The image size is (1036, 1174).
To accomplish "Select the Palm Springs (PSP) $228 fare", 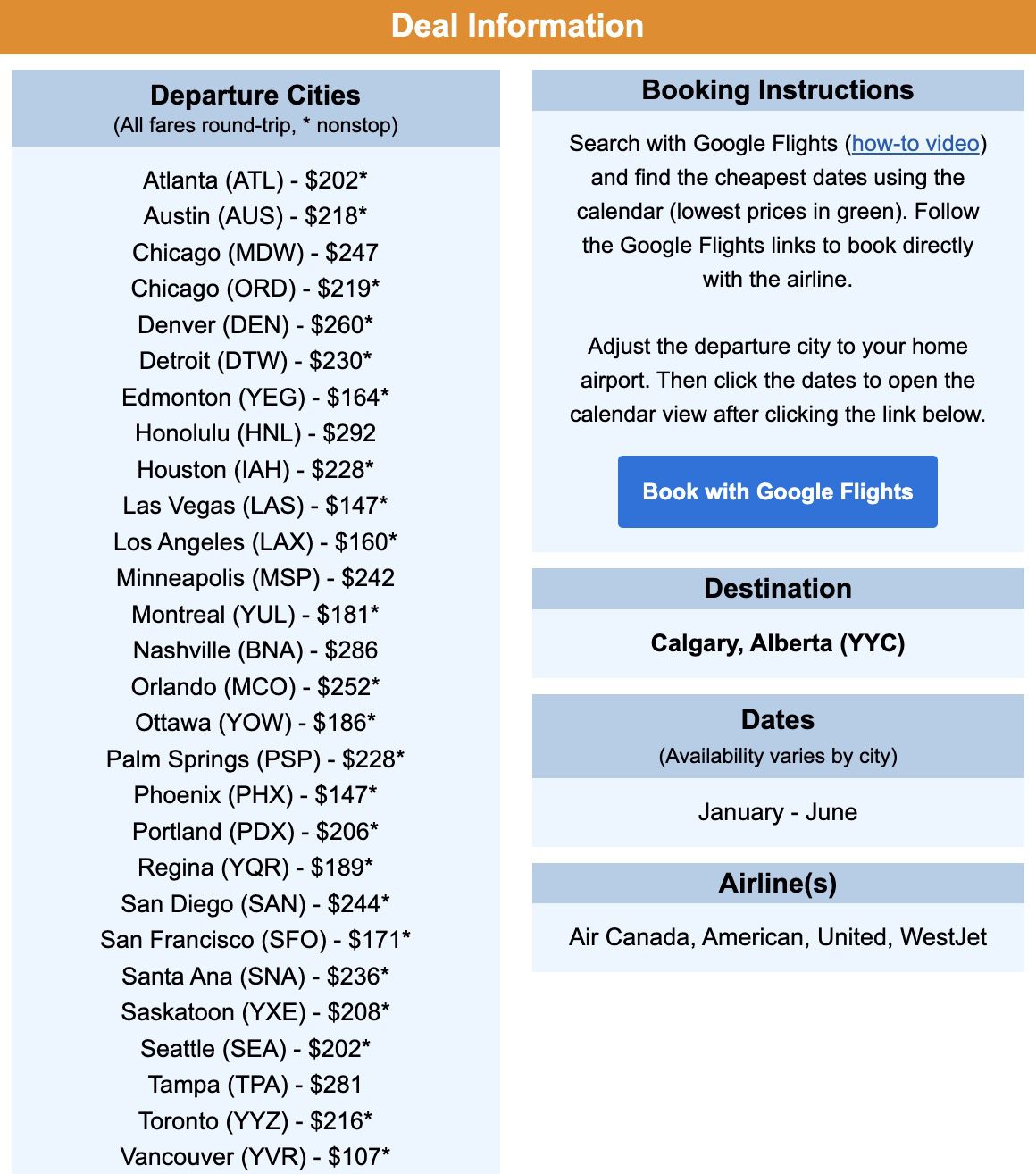I will 255,759.
